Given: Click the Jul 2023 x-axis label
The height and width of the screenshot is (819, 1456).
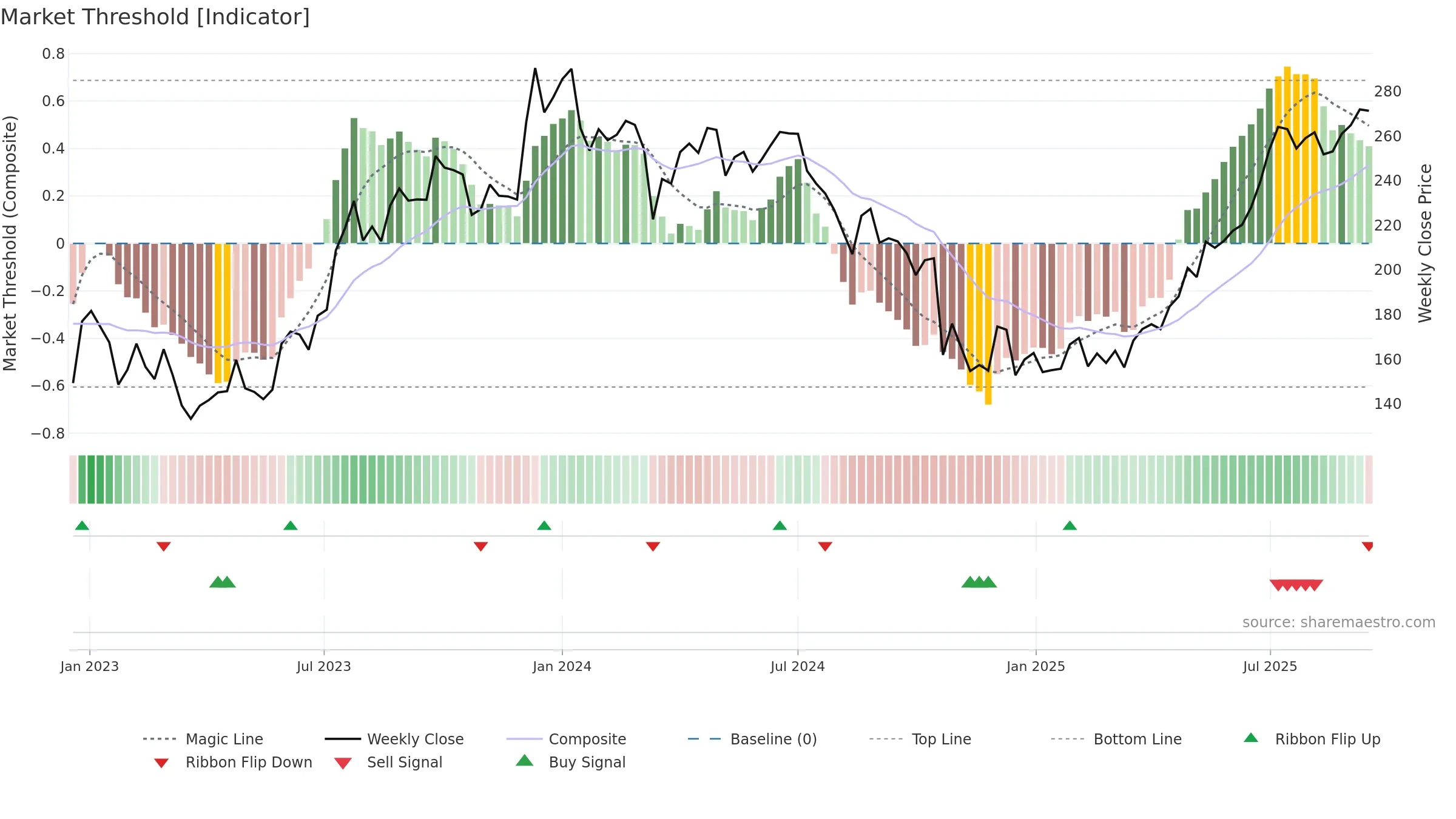Looking at the screenshot, I should (x=324, y=666).
